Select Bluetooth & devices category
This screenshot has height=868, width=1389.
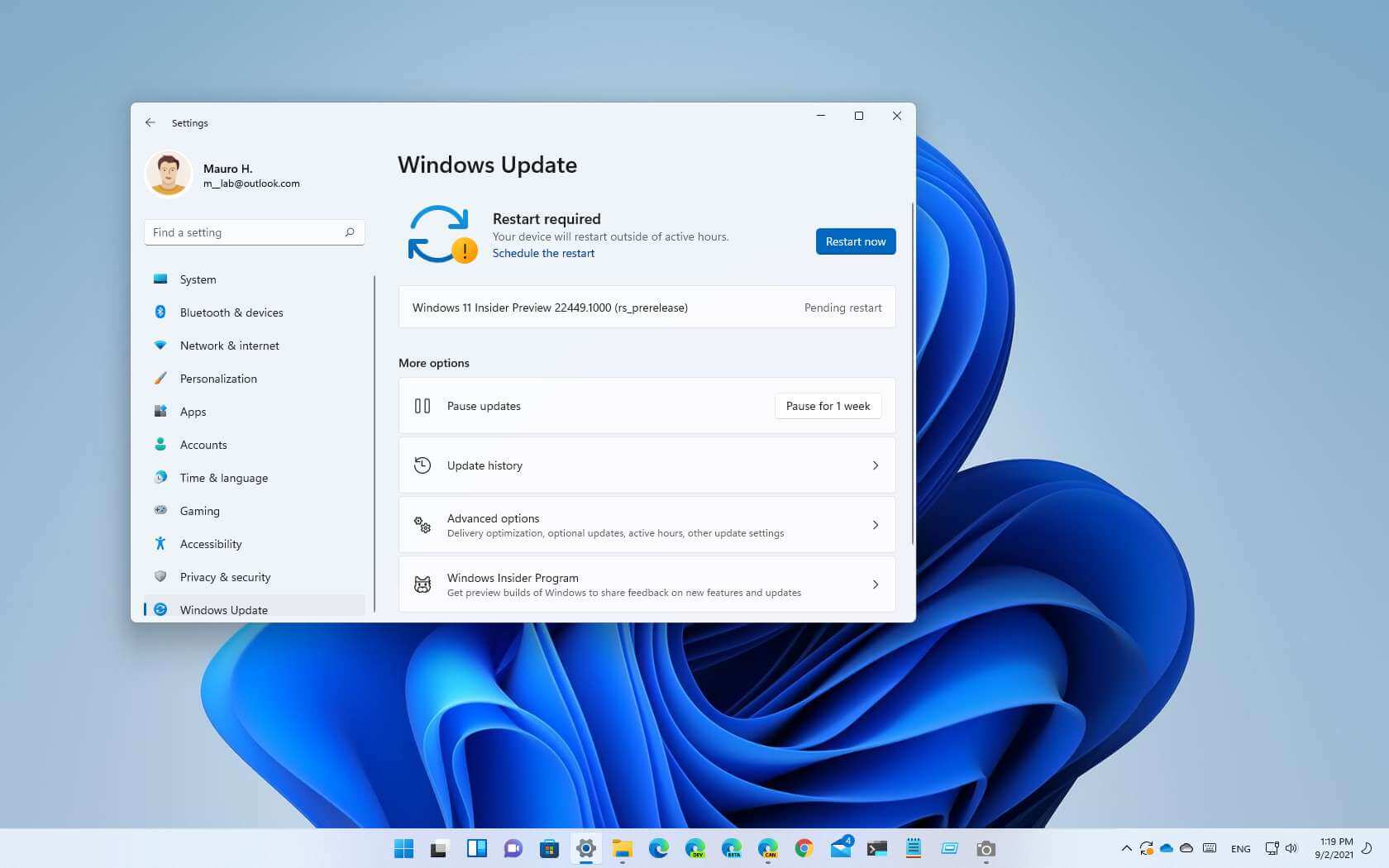tap(231, 312)
